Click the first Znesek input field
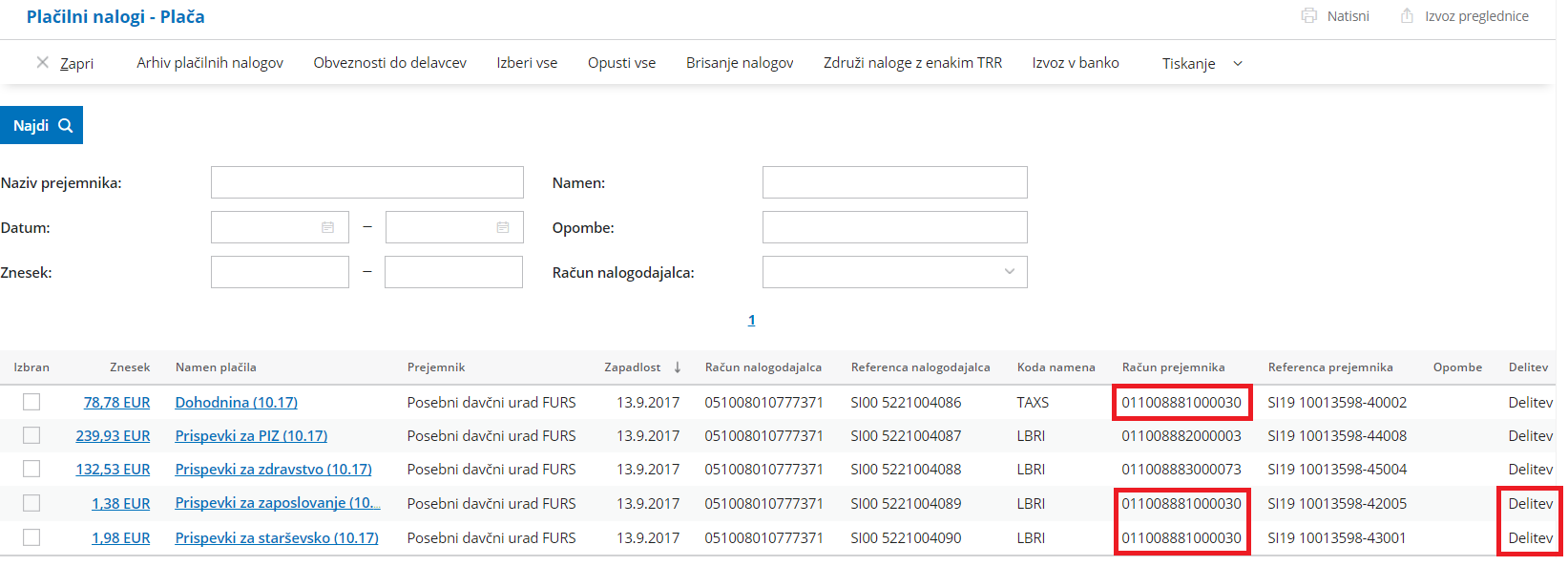This screenshot has width=1568, height=566. click(x=280, y=272)
